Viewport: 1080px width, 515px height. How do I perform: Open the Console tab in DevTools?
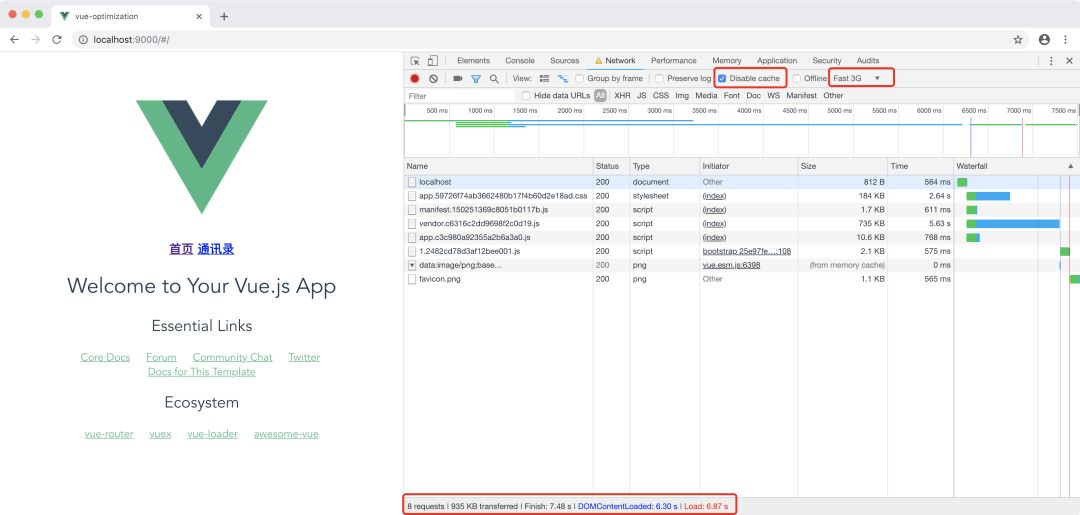point(519,61)
